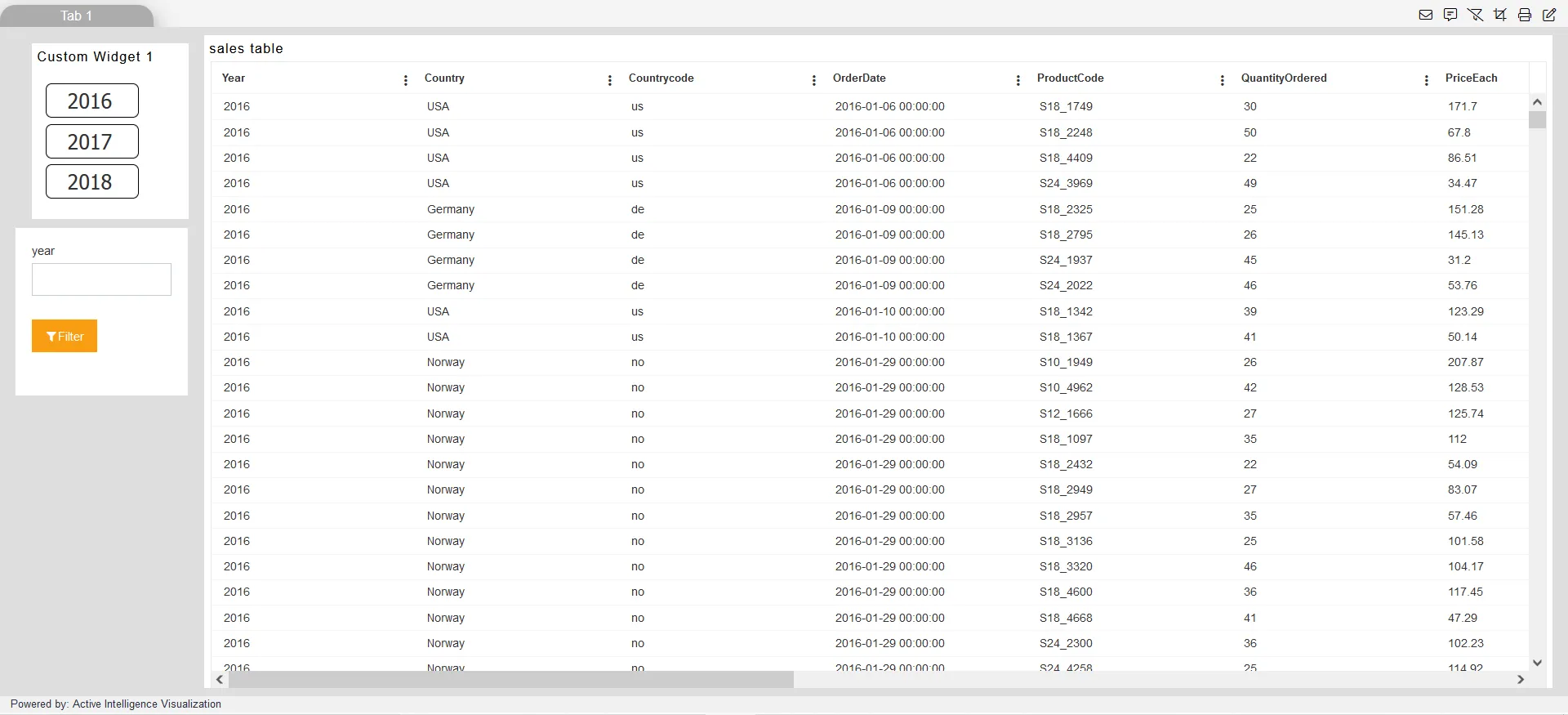Click the horizontal scroll right arrow
1568x715 pixels.
click(x=1521, y=679)
